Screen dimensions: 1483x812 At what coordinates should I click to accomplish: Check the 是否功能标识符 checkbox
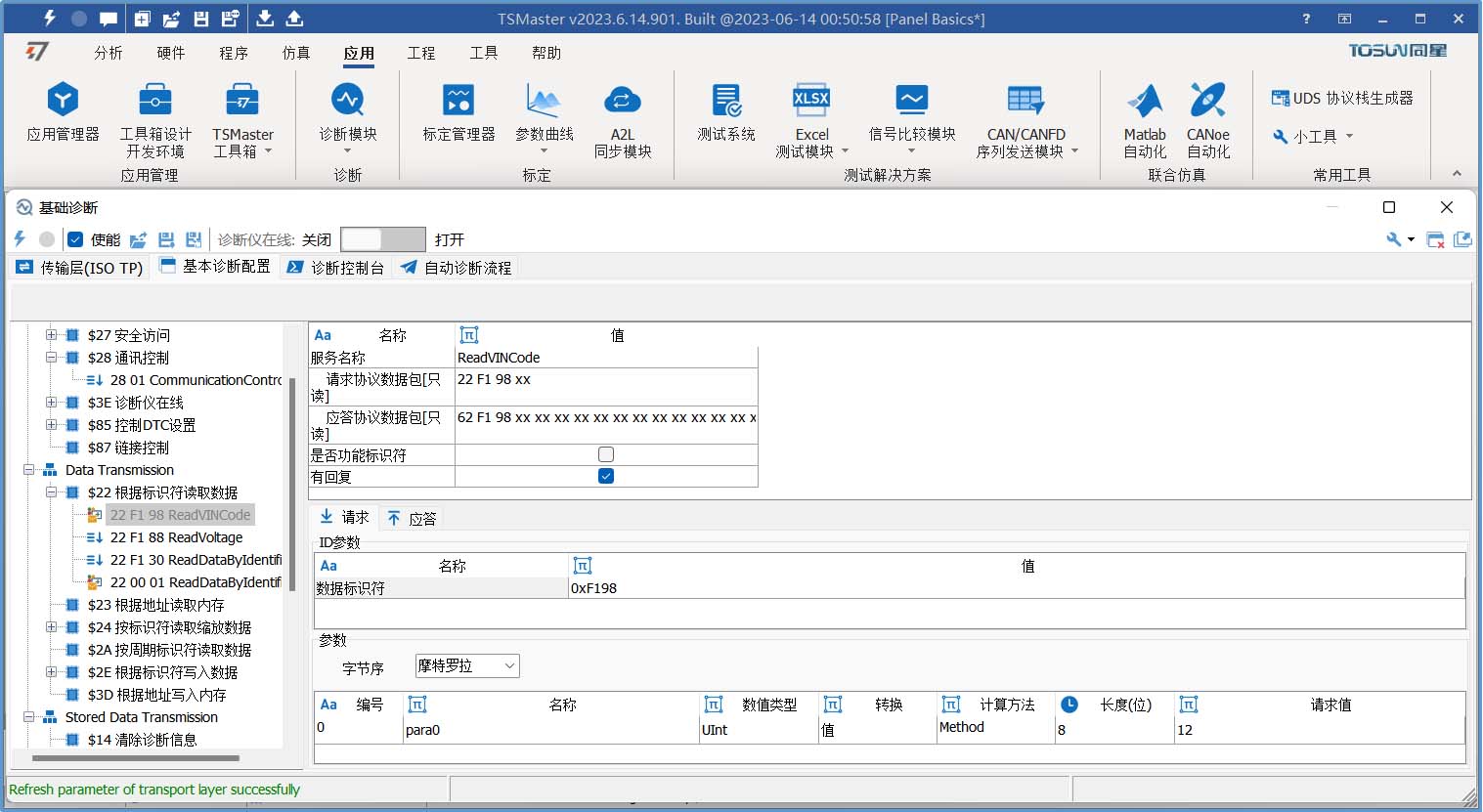606,454
